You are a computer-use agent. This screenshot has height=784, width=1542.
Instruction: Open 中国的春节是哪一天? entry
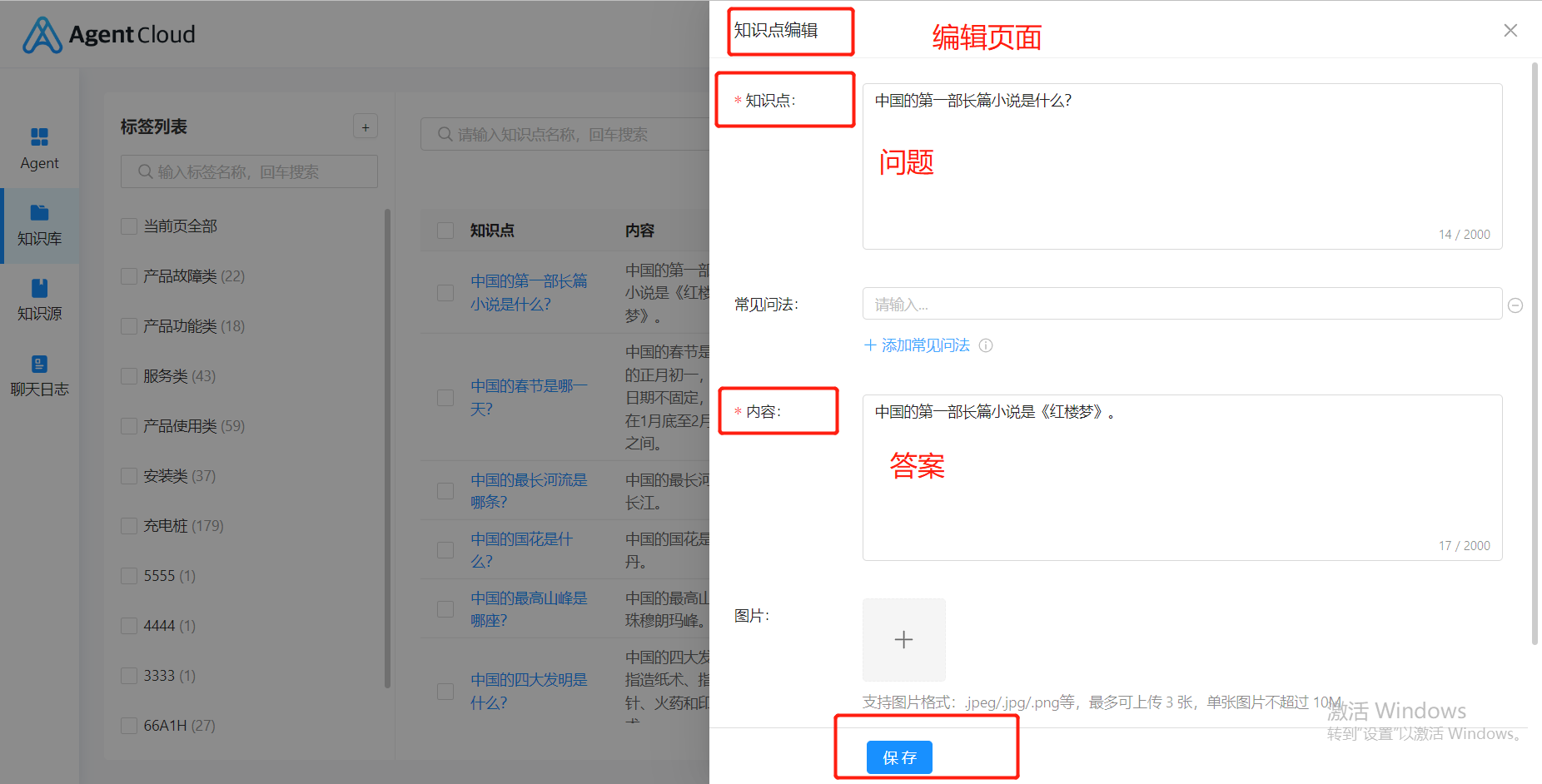[529, 398]
